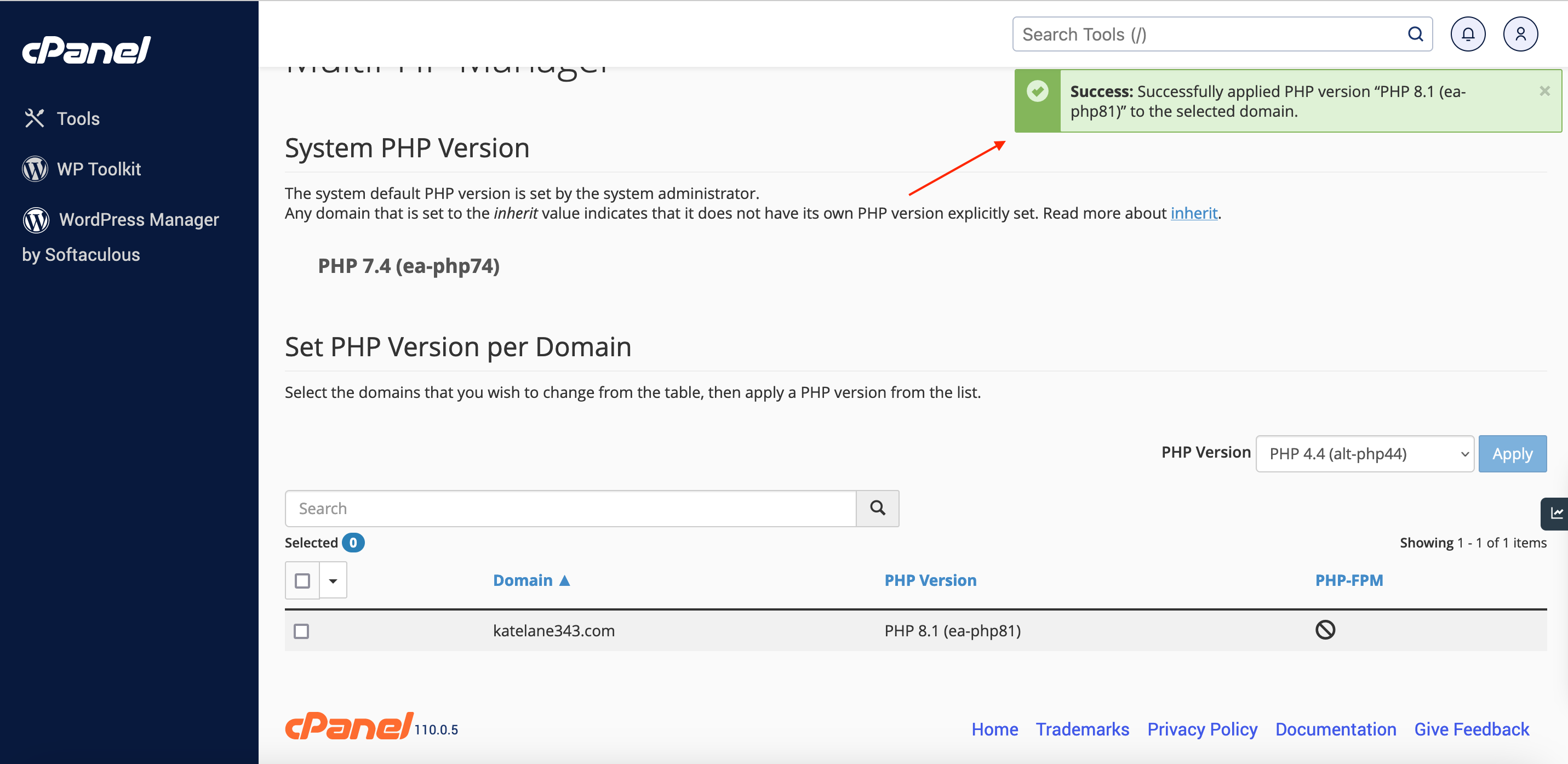Screen dimensions: 1568x764
Task: Dismiss the success notification with the X
Action: tap(1544, 91)
